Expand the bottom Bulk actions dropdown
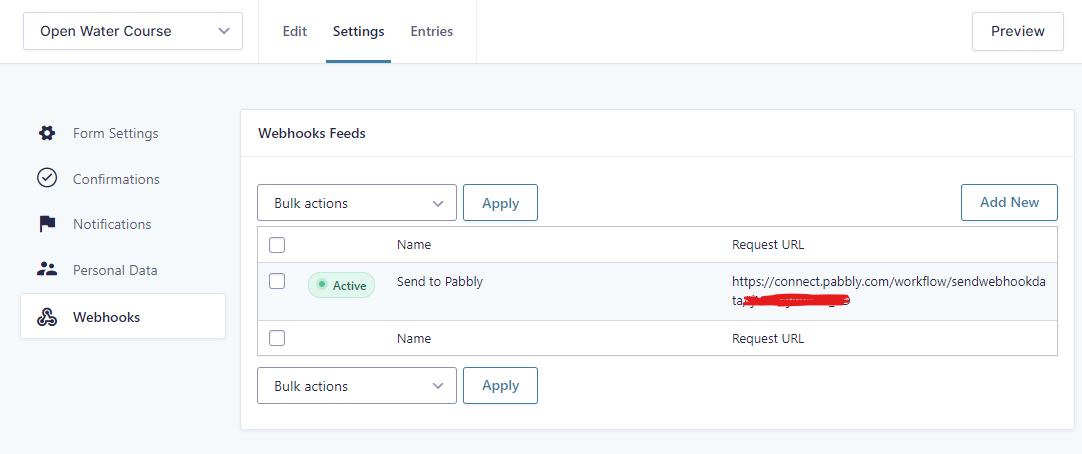The image size is (1082, 454). [x=357, y=386]
